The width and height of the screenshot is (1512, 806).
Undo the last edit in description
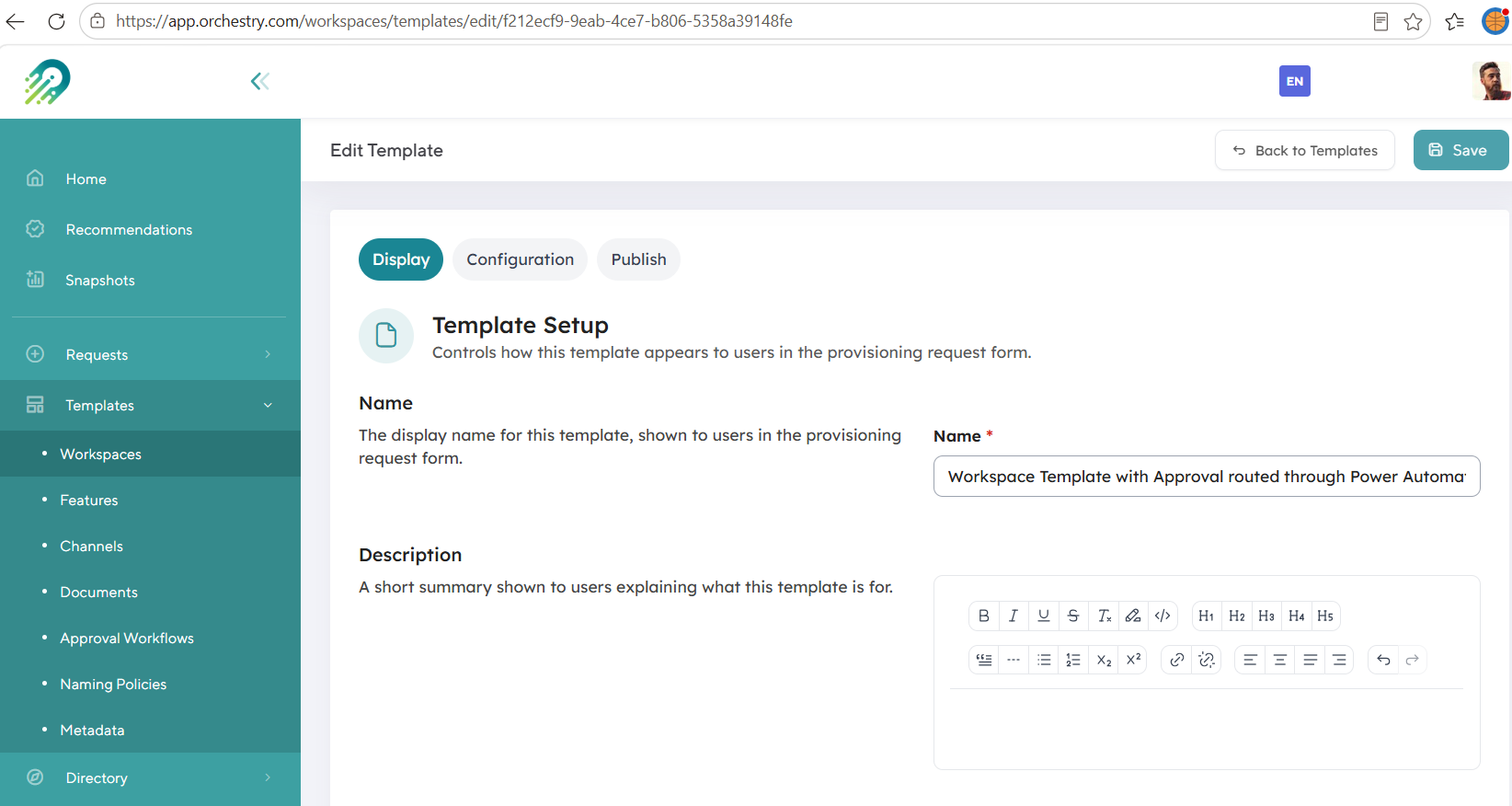(x=1383, y=660)
